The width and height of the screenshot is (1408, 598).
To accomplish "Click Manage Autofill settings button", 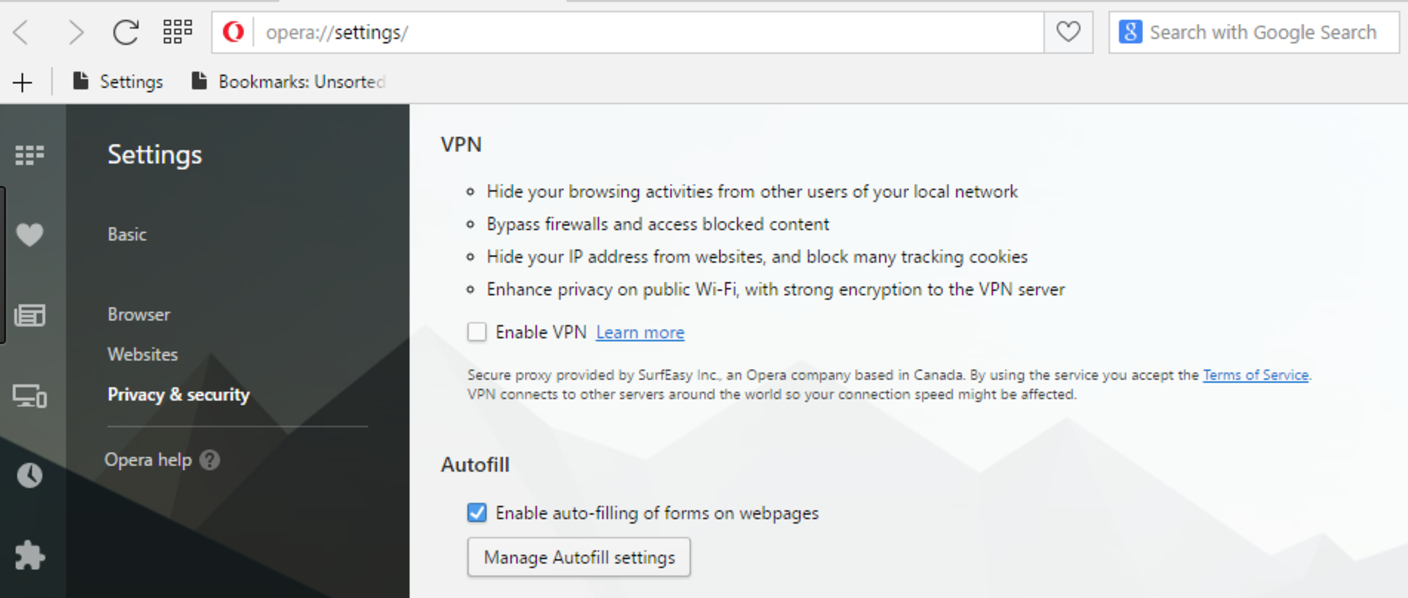I will click(x=579, y=557).
